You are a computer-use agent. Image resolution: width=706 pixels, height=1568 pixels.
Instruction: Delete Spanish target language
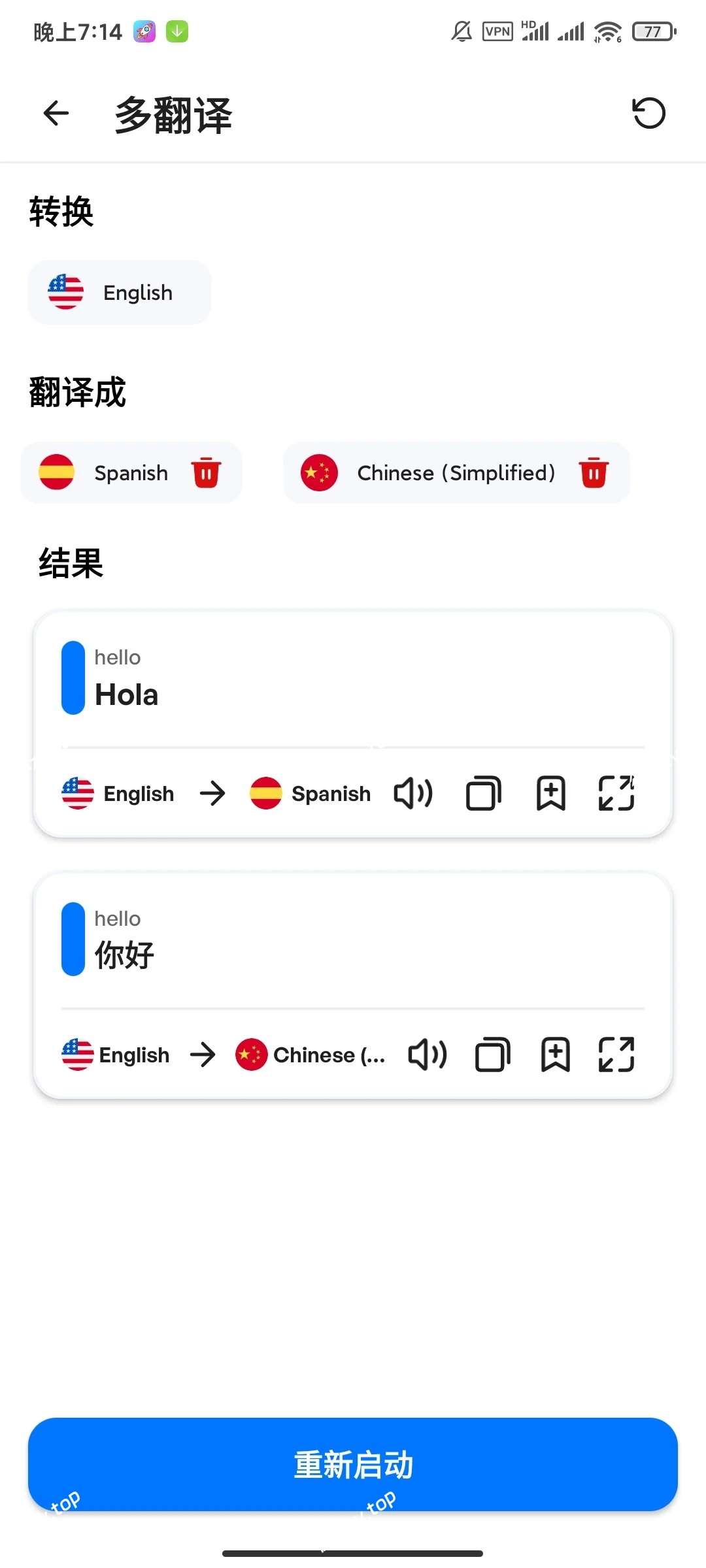[x=206, y=472]
